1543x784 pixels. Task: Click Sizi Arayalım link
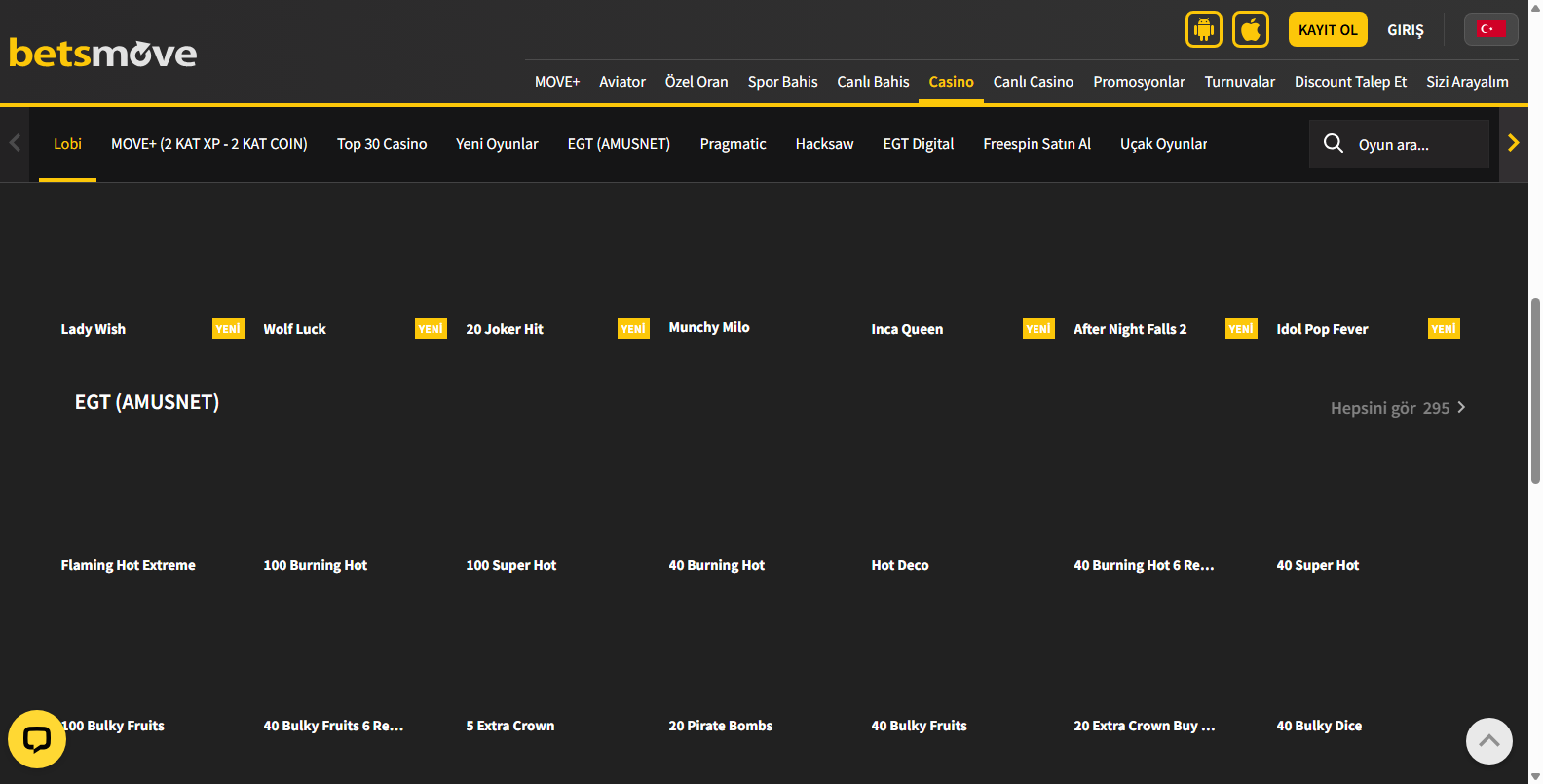[x=1468, y=82]
